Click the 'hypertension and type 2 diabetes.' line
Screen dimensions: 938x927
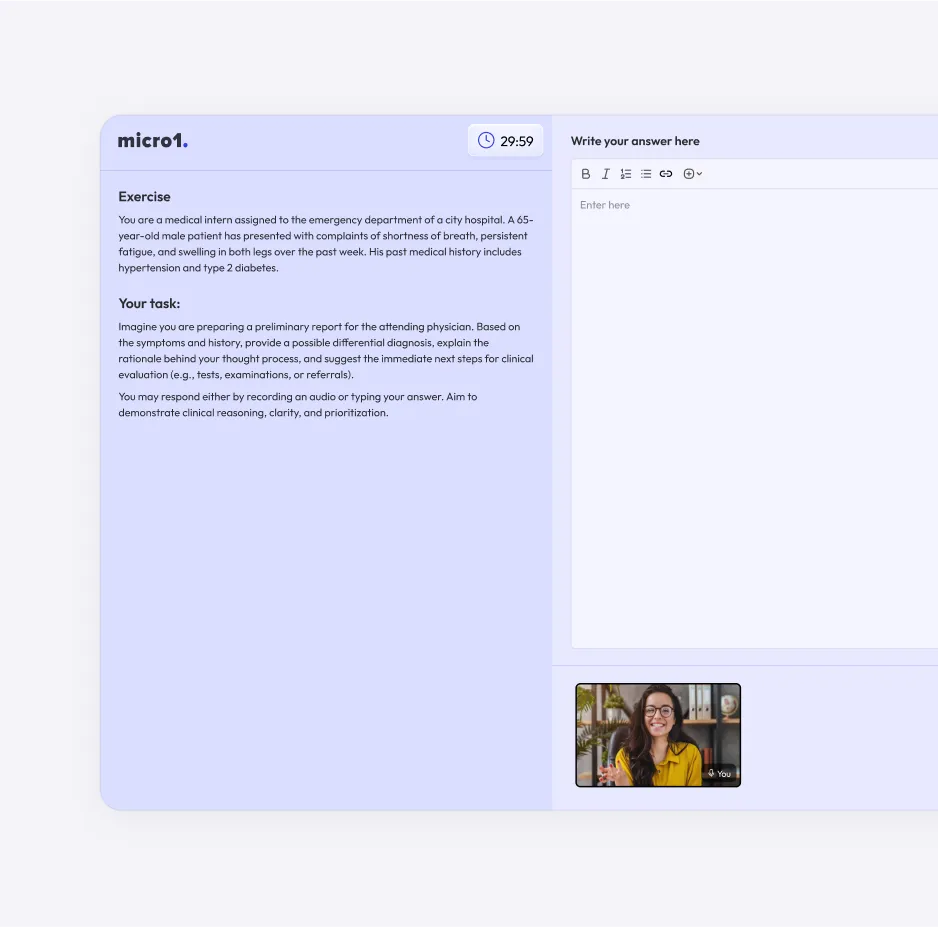199,268
